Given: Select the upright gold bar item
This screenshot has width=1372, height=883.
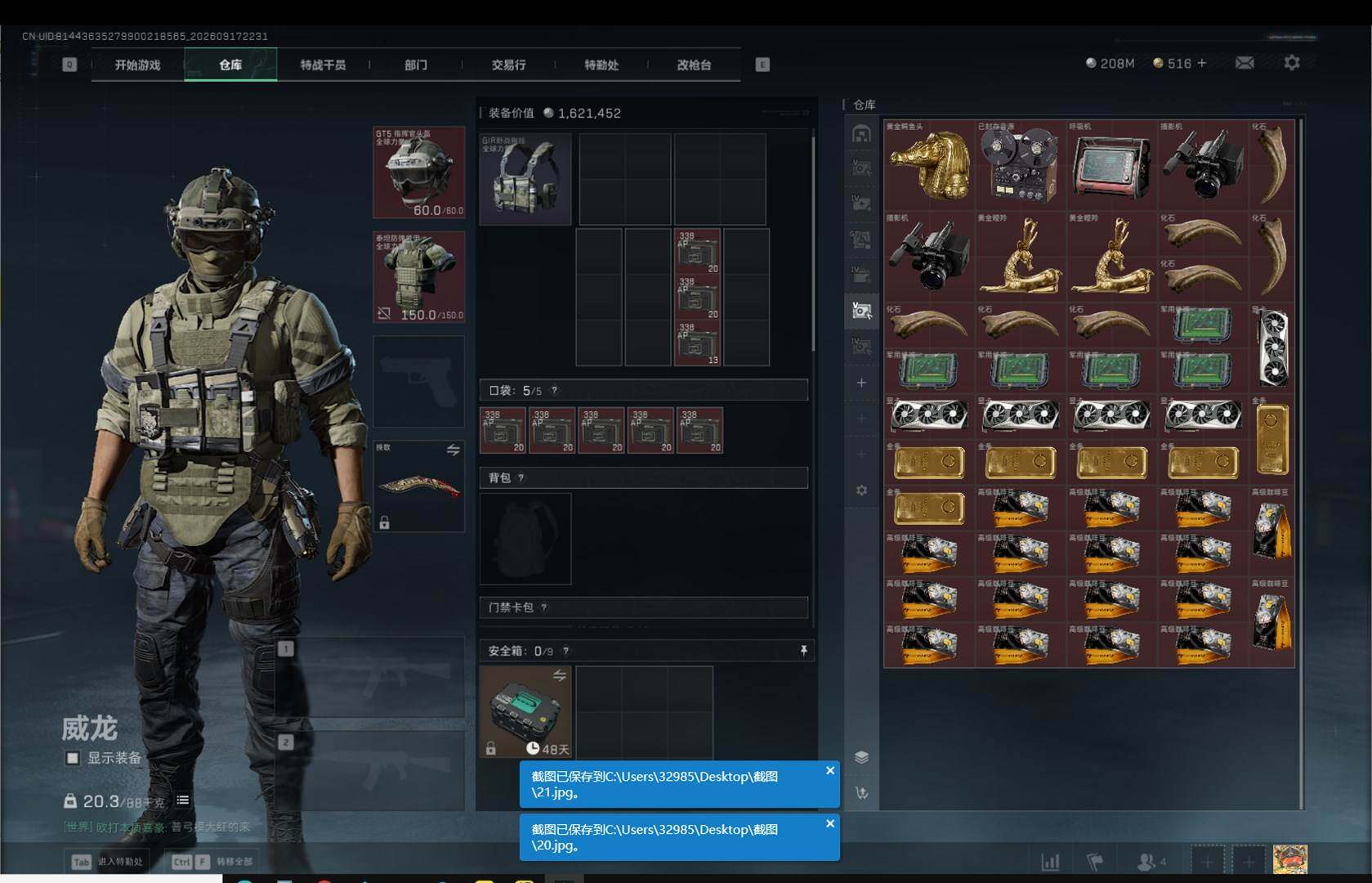Looking at the screenshot, I should click(1272, 440).
